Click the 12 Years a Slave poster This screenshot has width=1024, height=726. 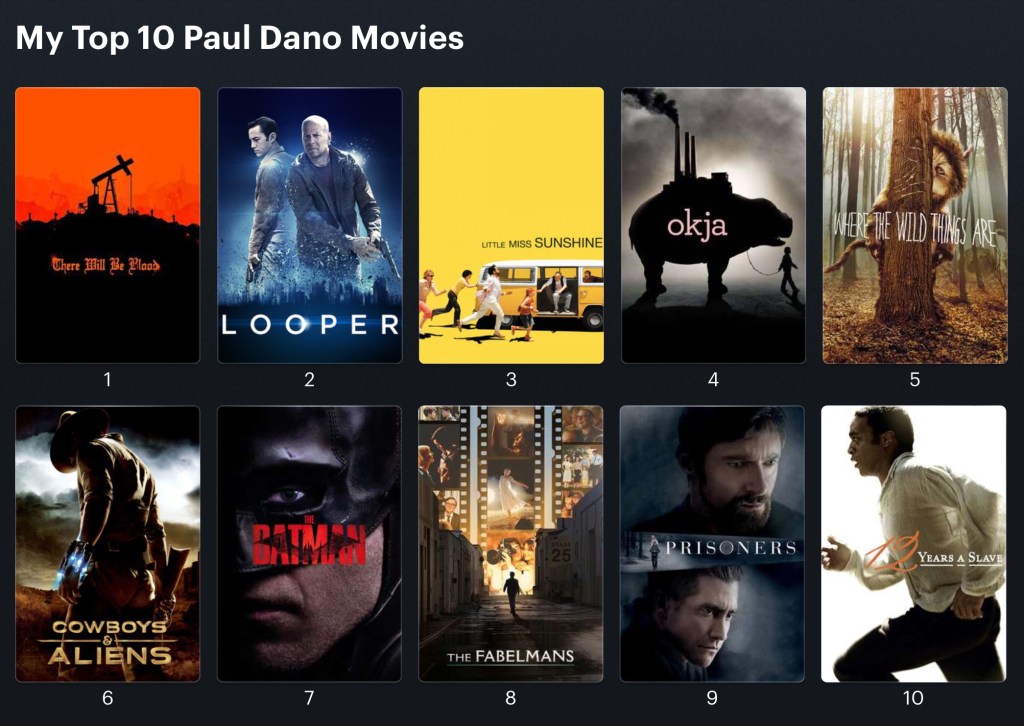coord(914,544)
